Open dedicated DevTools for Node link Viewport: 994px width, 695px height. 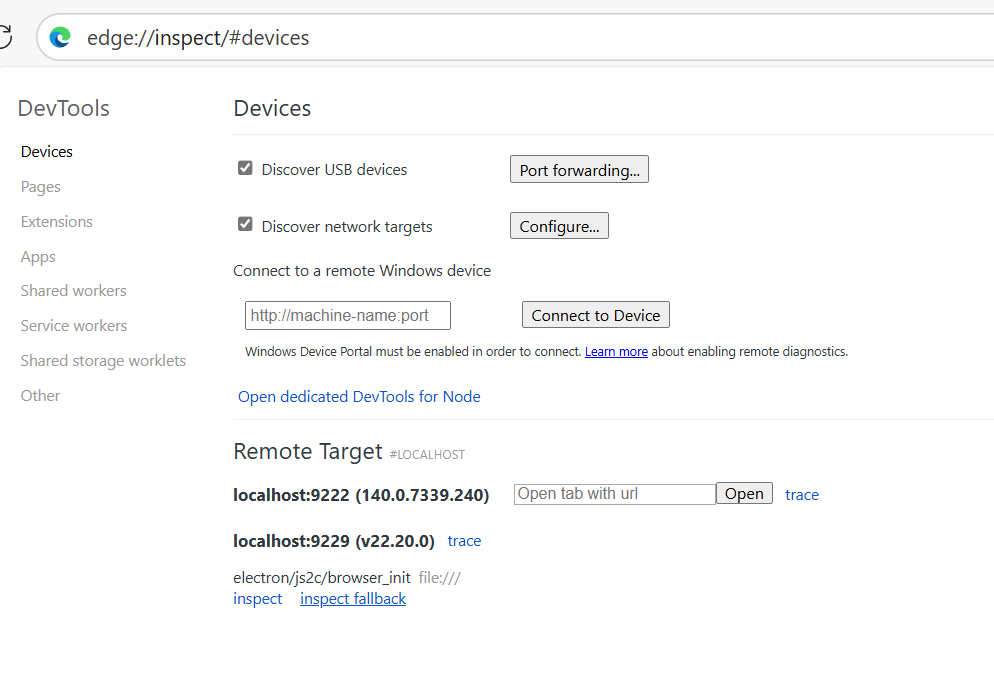point(359,396)
